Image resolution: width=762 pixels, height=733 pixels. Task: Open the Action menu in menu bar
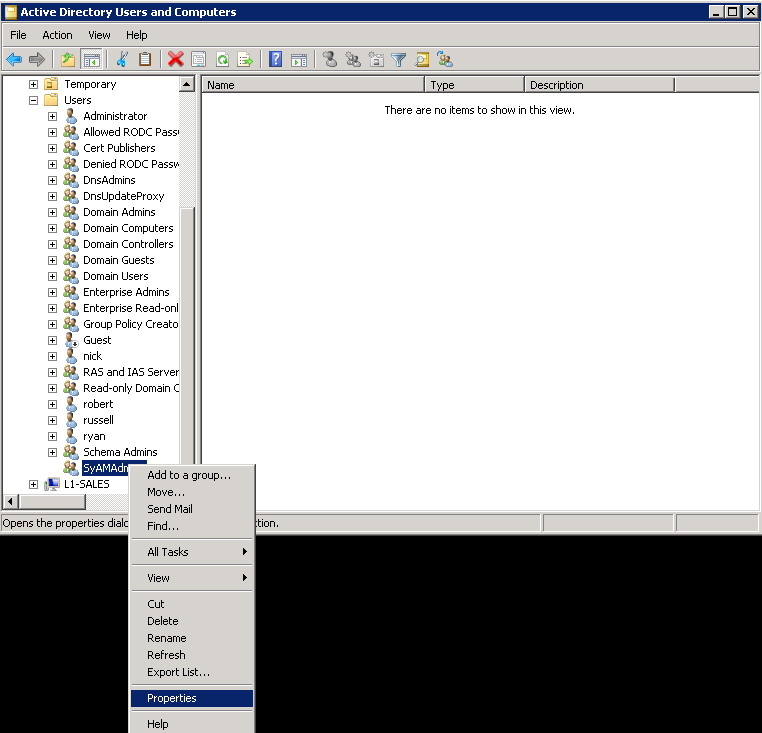coord(57,35)
